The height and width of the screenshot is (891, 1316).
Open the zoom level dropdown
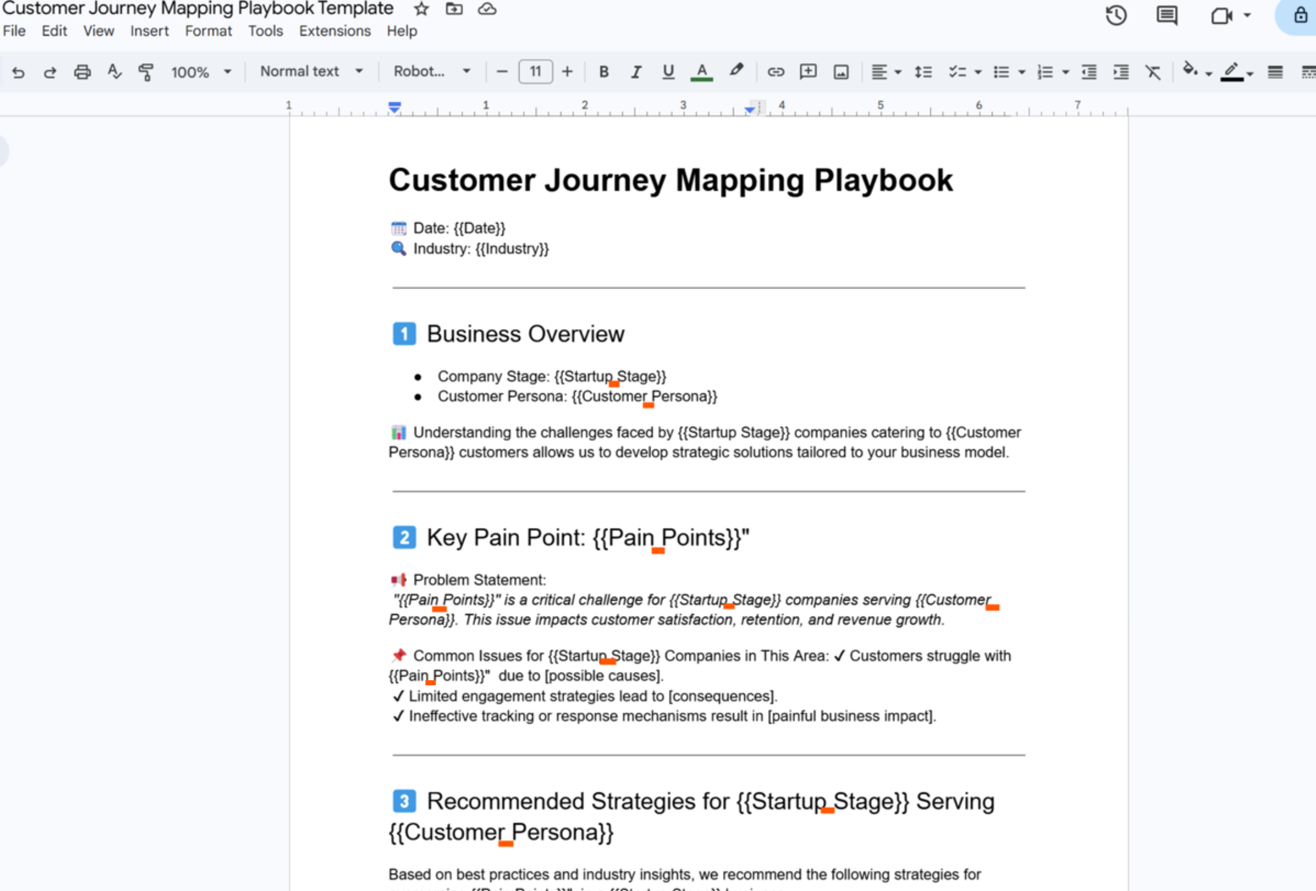[x=201, y=72]
